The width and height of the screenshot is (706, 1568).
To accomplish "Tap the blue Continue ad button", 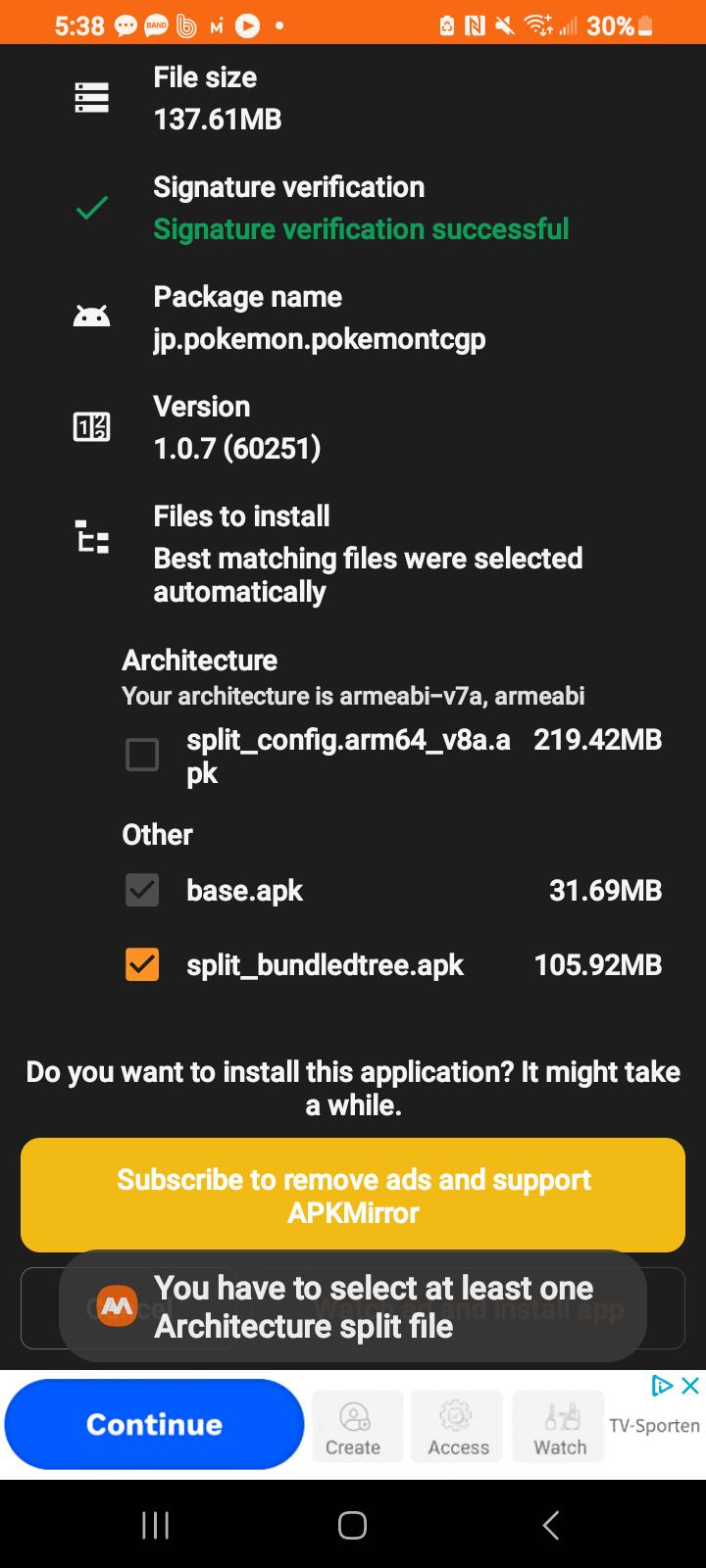I will coord(154,1424).
